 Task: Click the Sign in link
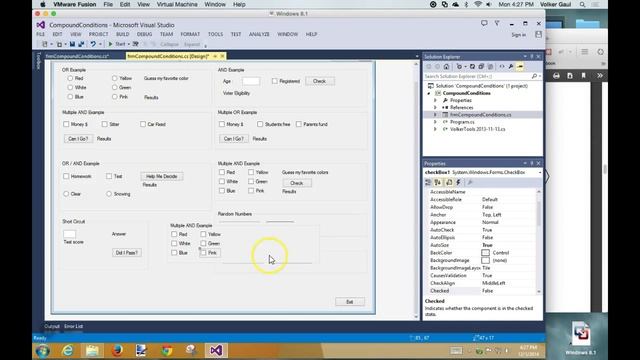[519, 35]
